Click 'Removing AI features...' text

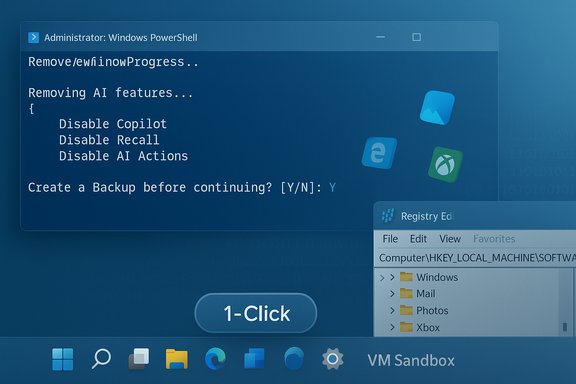111,93
